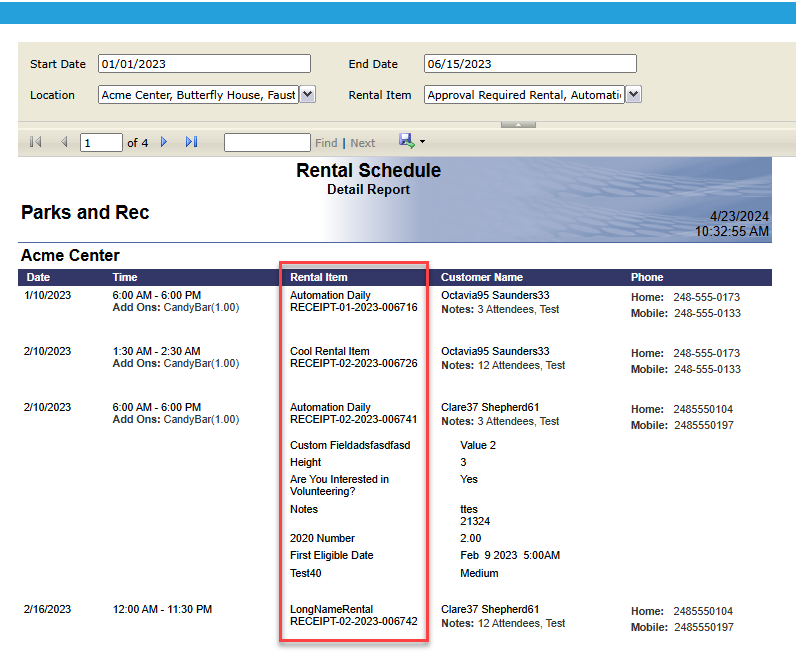Click the Find link
Screen dimensions: 796x656
point(326,143)
